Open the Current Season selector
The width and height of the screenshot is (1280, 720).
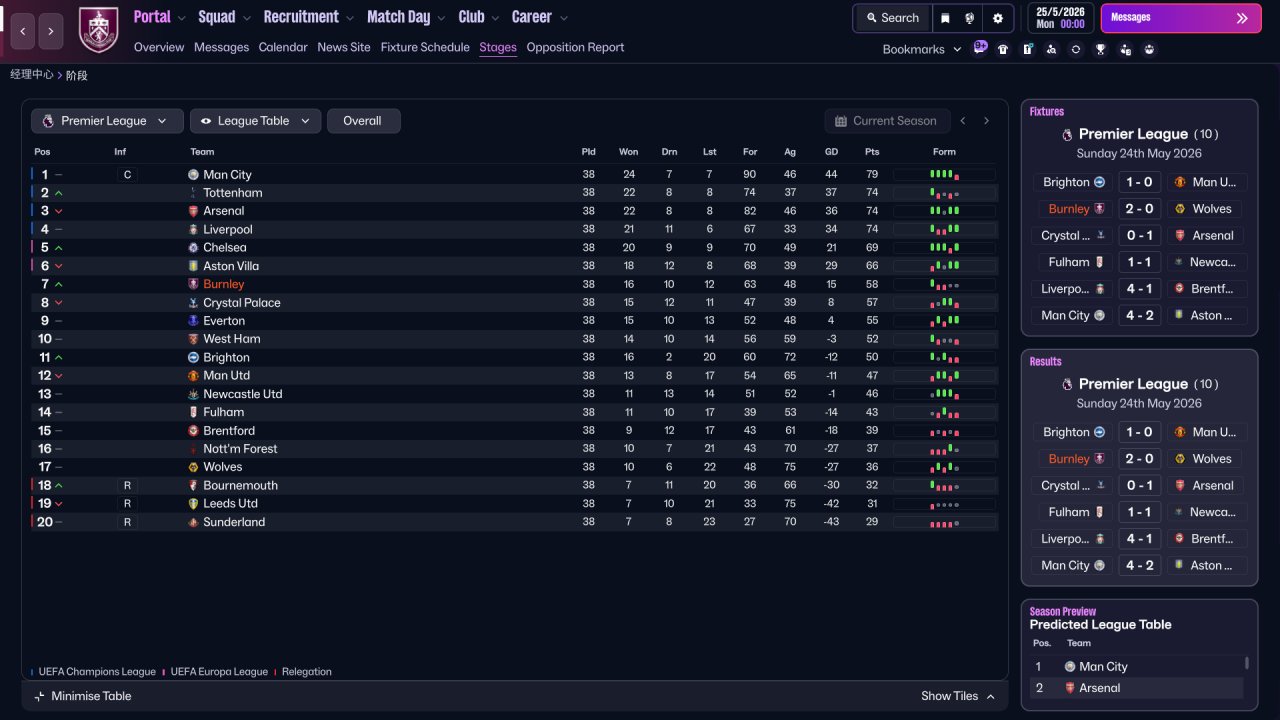pyautogui.click(x=886, y=121)
